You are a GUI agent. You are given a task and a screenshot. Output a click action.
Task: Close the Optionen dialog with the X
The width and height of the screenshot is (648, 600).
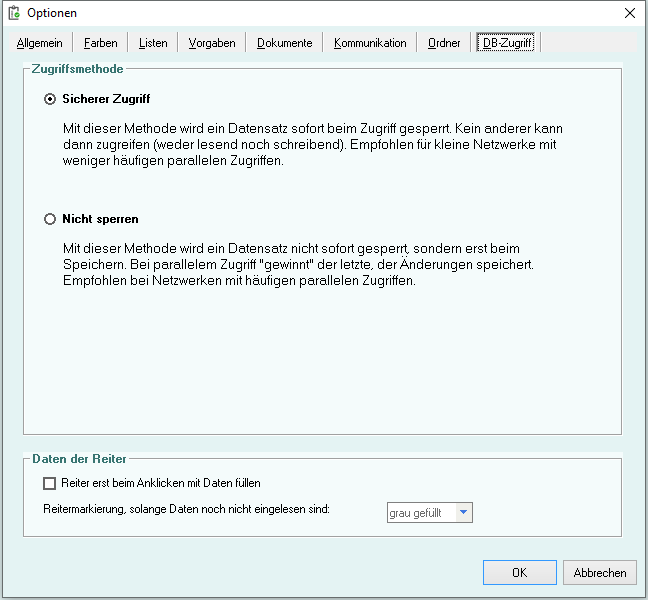(629, 13)
